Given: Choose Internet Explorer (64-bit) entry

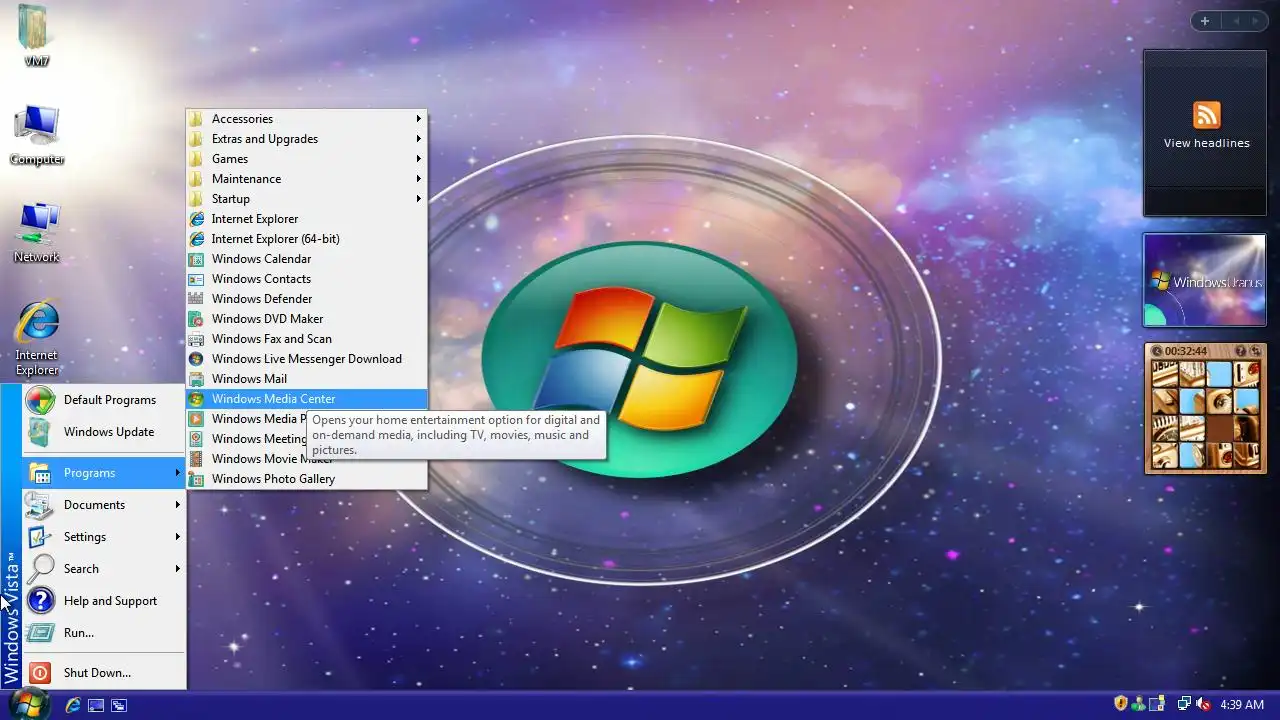Looking at the screenshot, I should click(x=306, y=239).
